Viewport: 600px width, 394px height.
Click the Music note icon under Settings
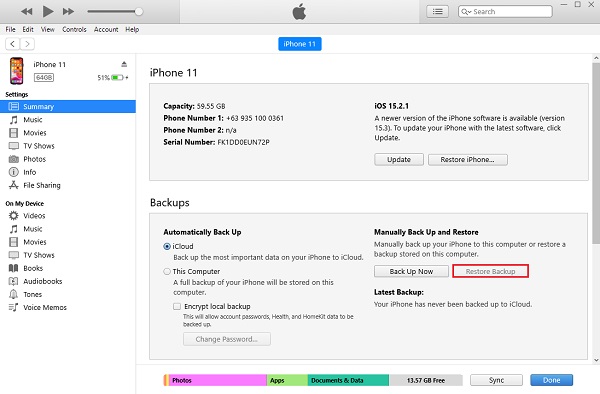point(13,120)
